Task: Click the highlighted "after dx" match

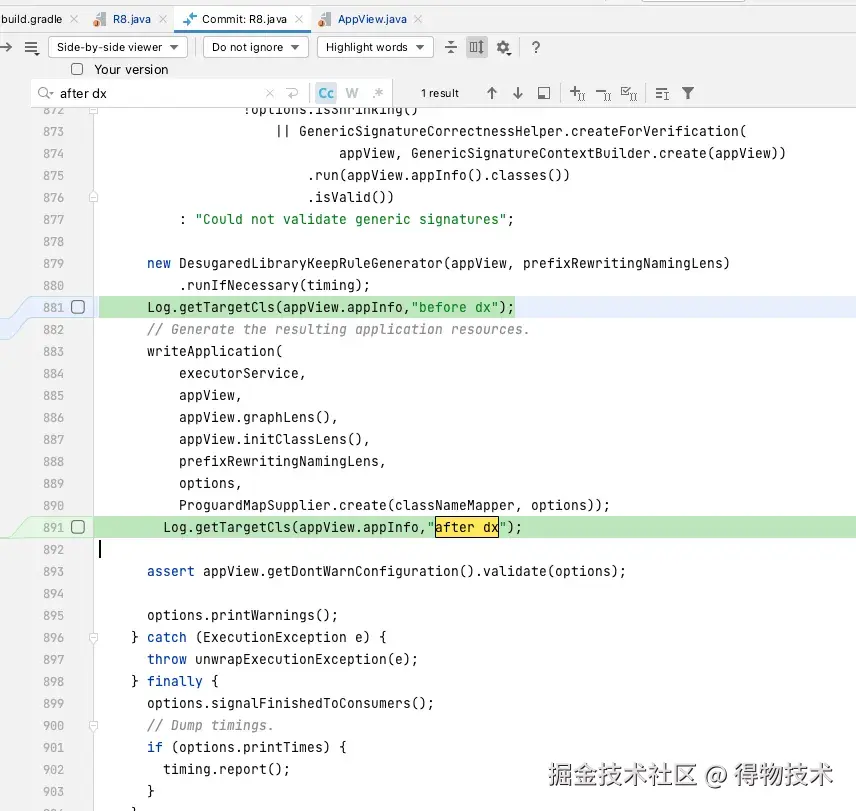Action: (x=467, y=527)
